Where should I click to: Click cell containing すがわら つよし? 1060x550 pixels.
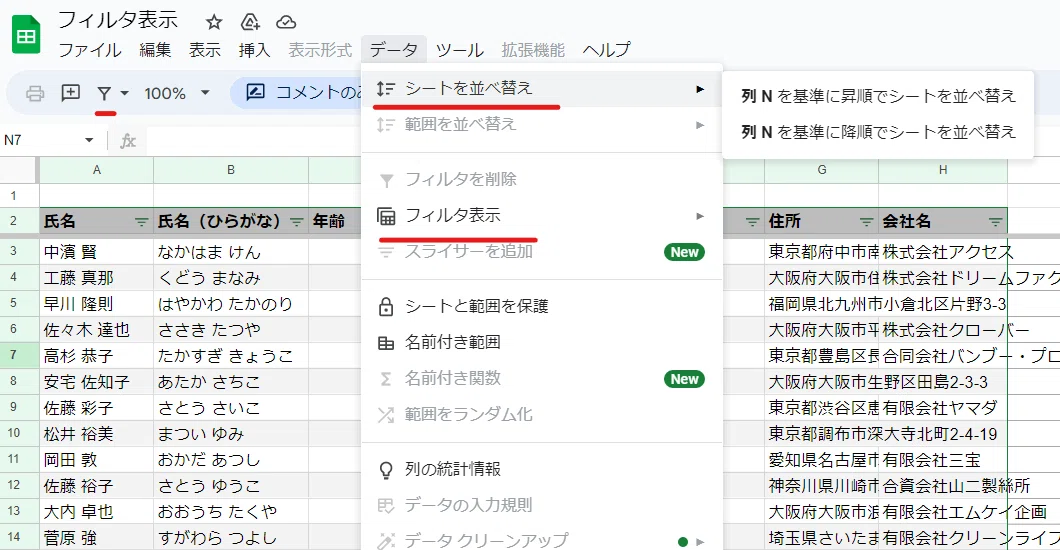[231, 538]
